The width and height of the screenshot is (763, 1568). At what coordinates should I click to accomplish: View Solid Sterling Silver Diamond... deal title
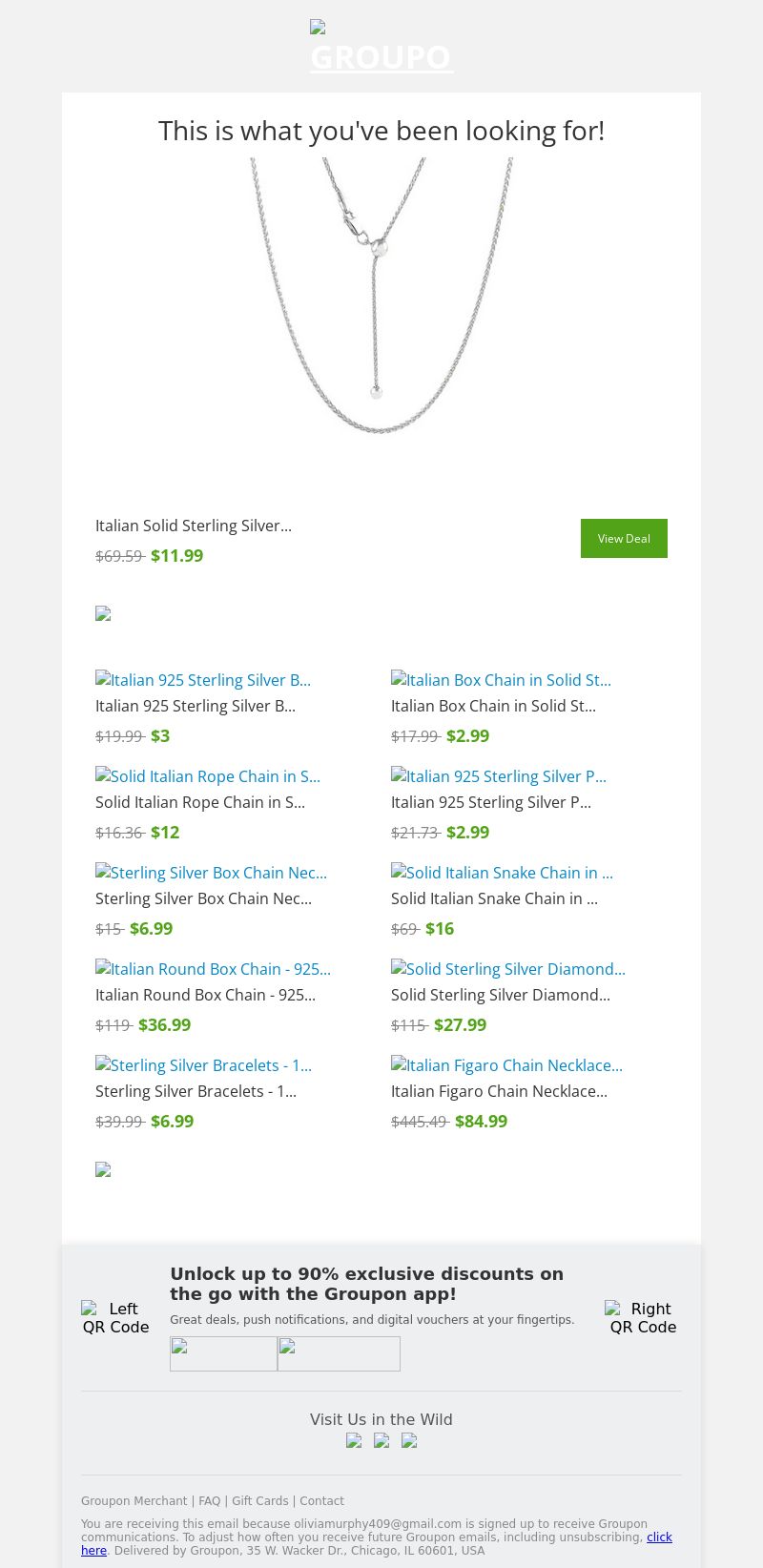501,995
